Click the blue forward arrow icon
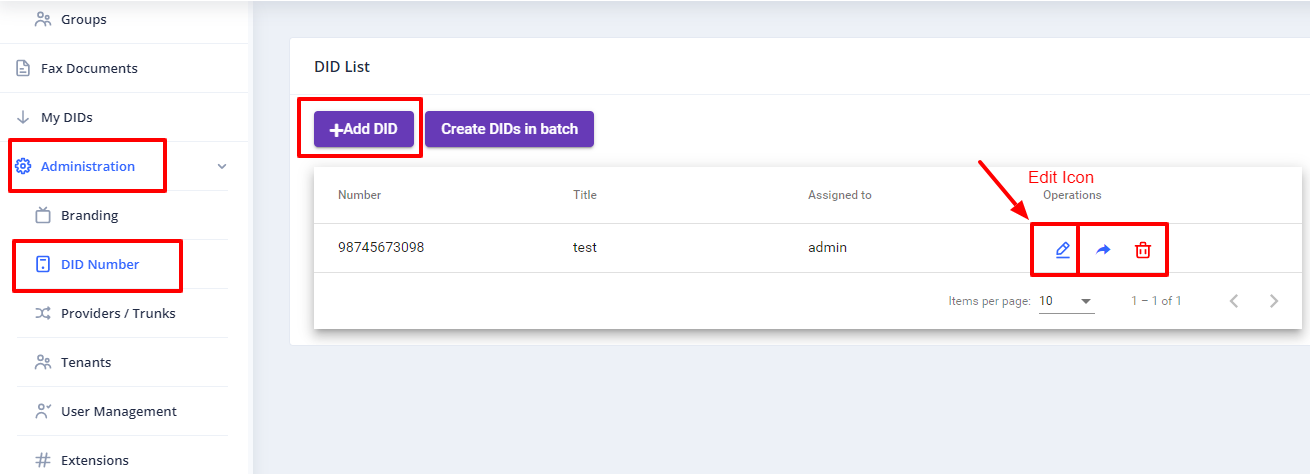Viewport: 1310px width, 474px height. coord(1103,250)
